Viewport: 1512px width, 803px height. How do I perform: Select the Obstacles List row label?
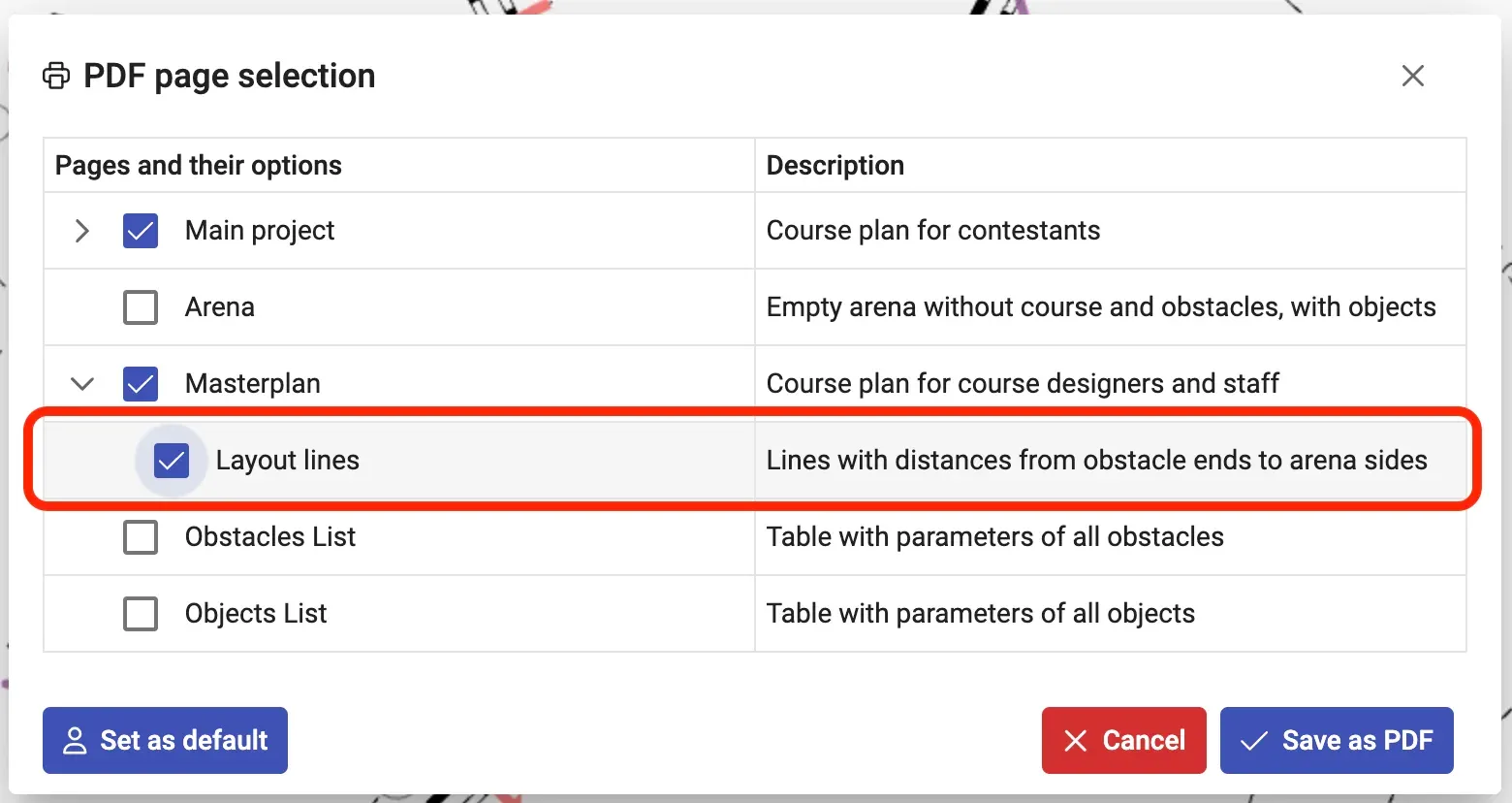pyautogui.click(x=270, y=537)
